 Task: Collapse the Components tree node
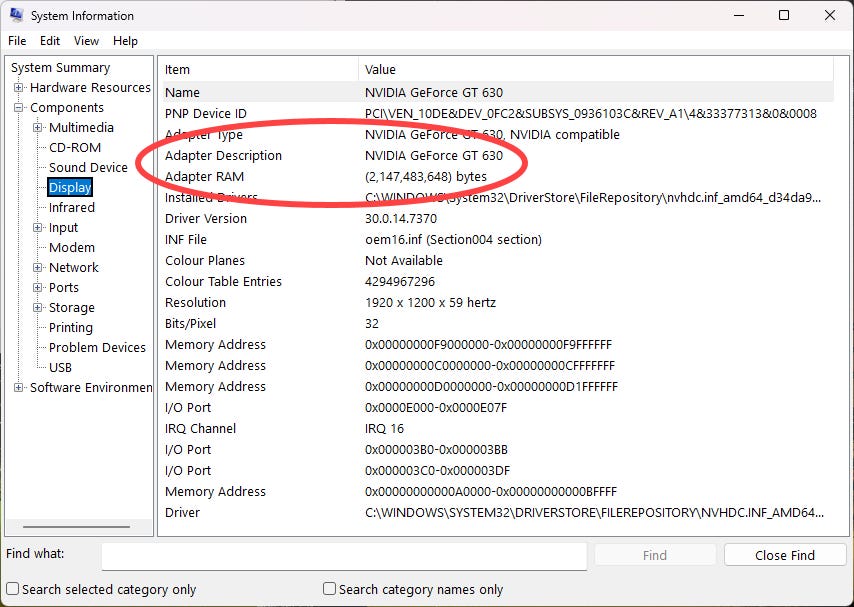(x=19, y=107)
